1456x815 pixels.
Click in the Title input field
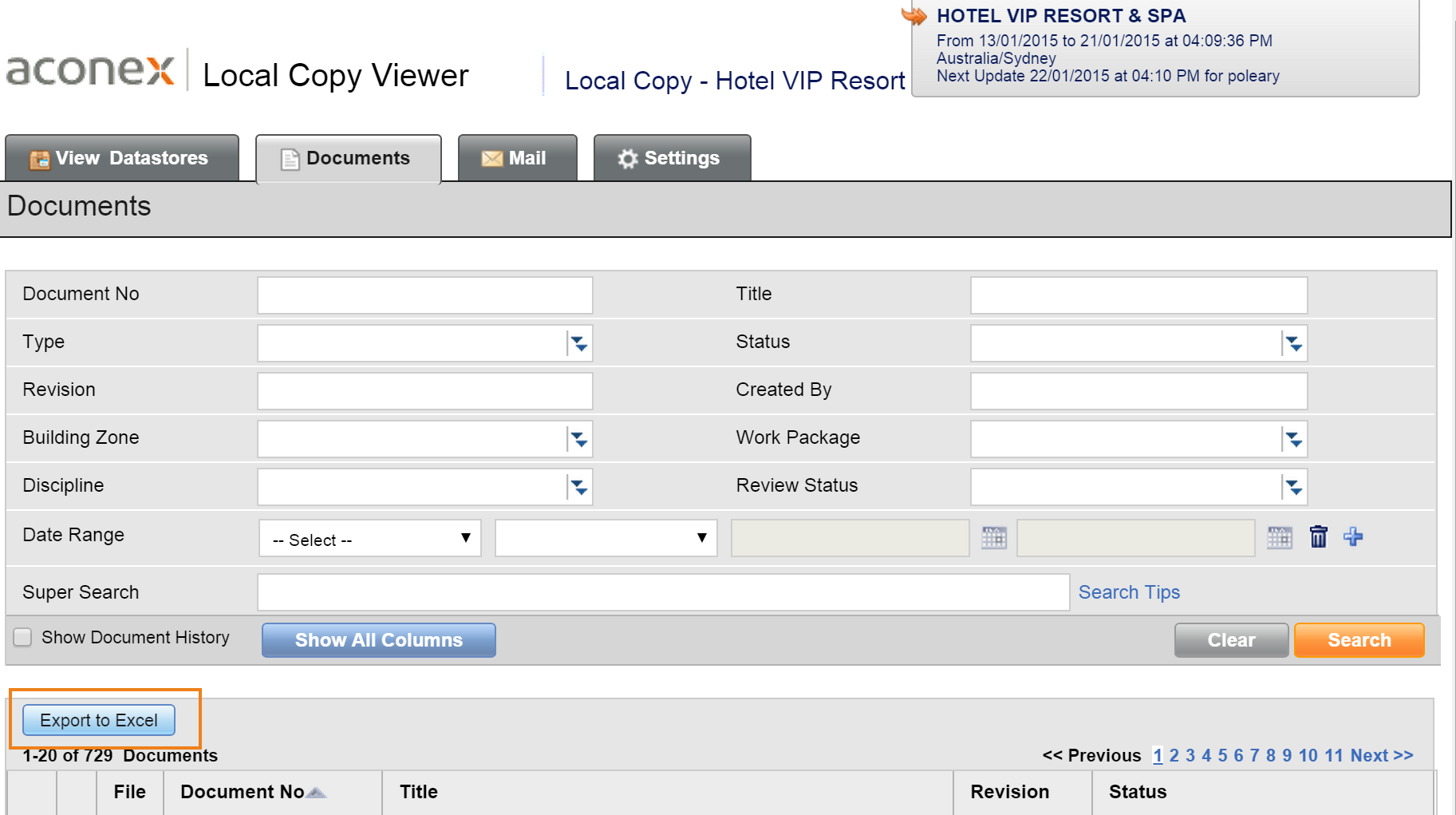pos(1138,295)
